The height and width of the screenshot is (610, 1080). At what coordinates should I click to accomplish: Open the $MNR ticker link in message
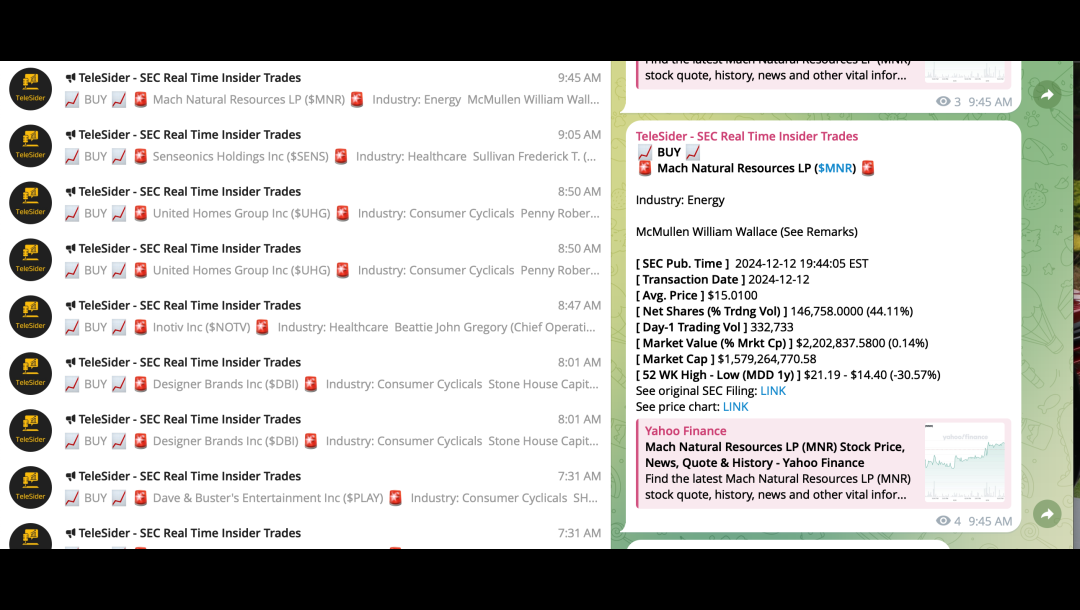[835, 168]
